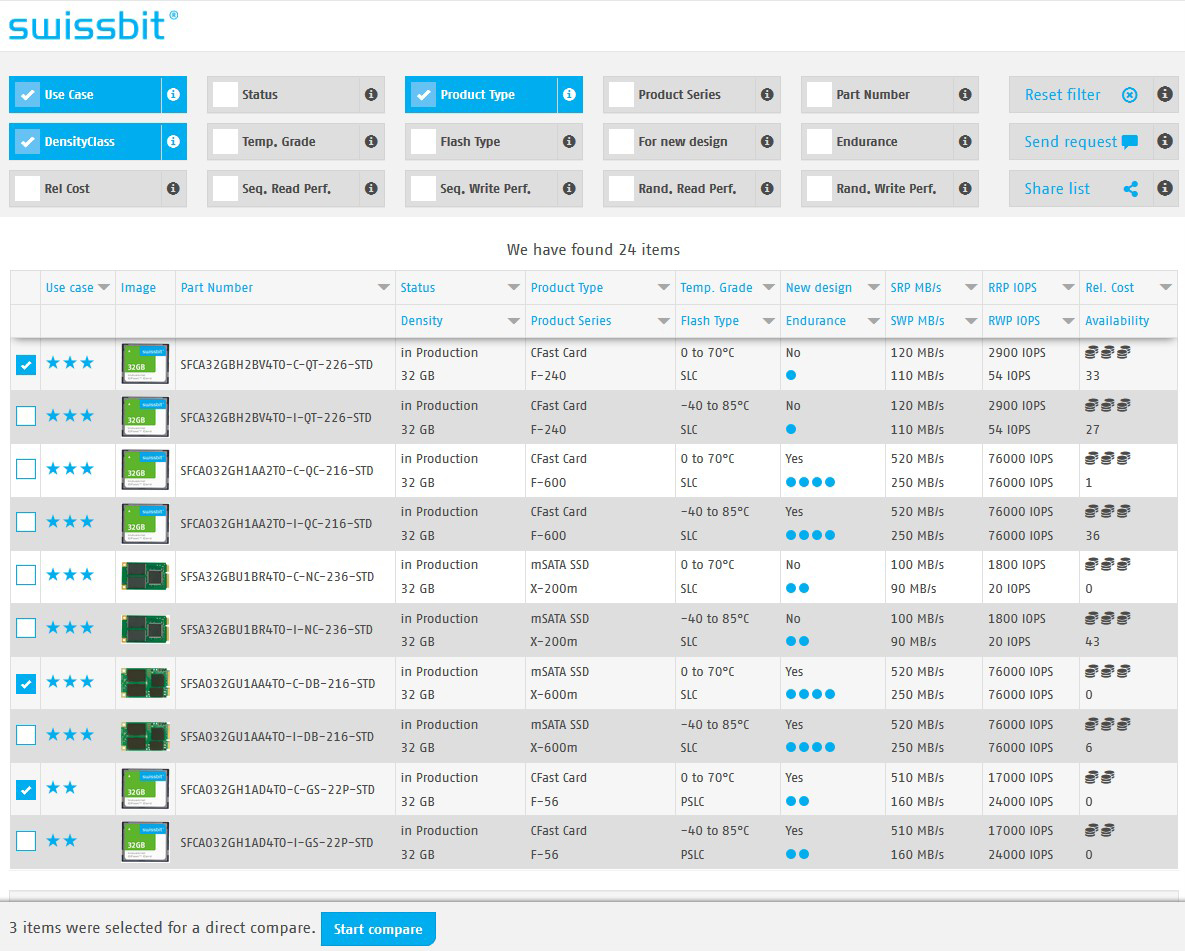This screenshot has height=951, width=1185.
Task: Click the star rating of SFCA032GH1AD4TO-C-GS-22P-STD
Action: 62,788
